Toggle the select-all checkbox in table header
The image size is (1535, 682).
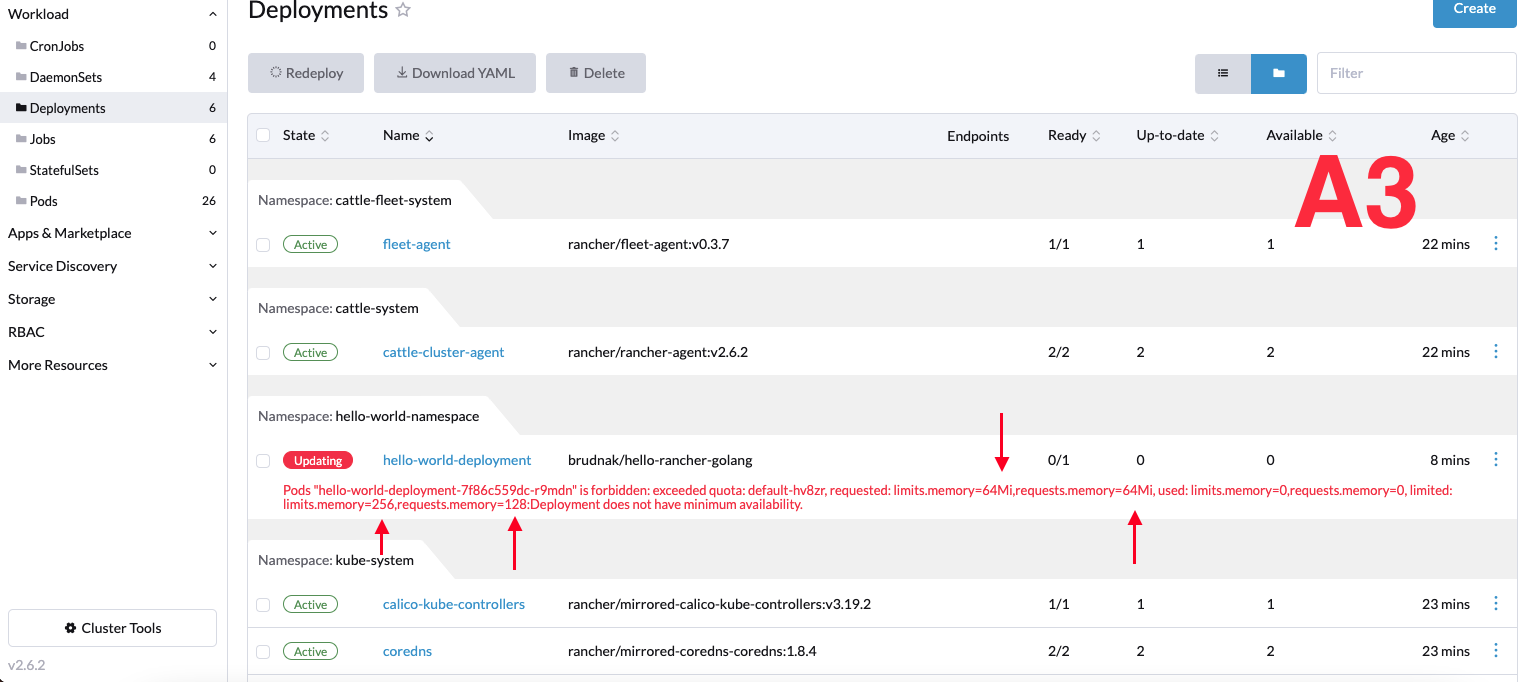262,135
